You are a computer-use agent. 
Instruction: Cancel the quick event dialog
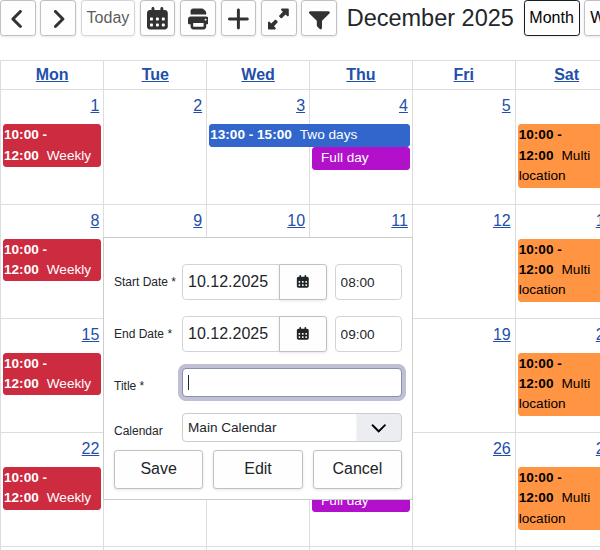[357, 469]
